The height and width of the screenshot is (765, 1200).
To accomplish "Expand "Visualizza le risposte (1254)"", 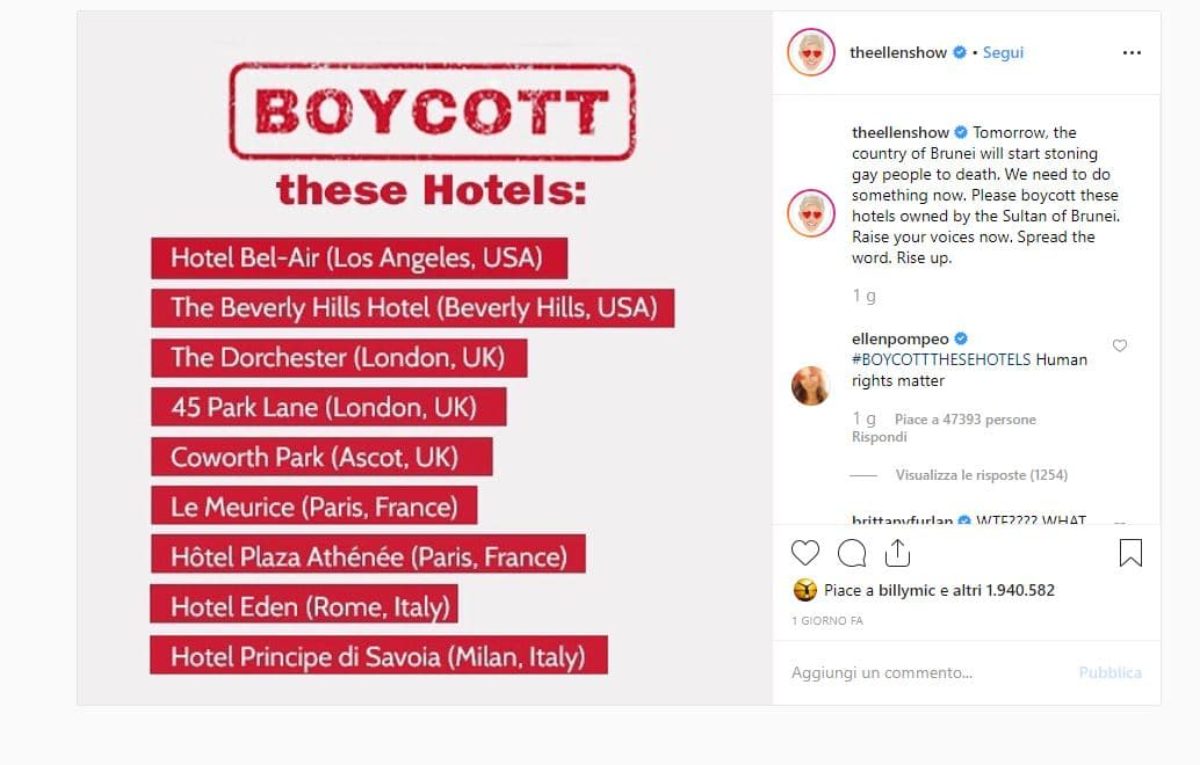I will 981,475.
